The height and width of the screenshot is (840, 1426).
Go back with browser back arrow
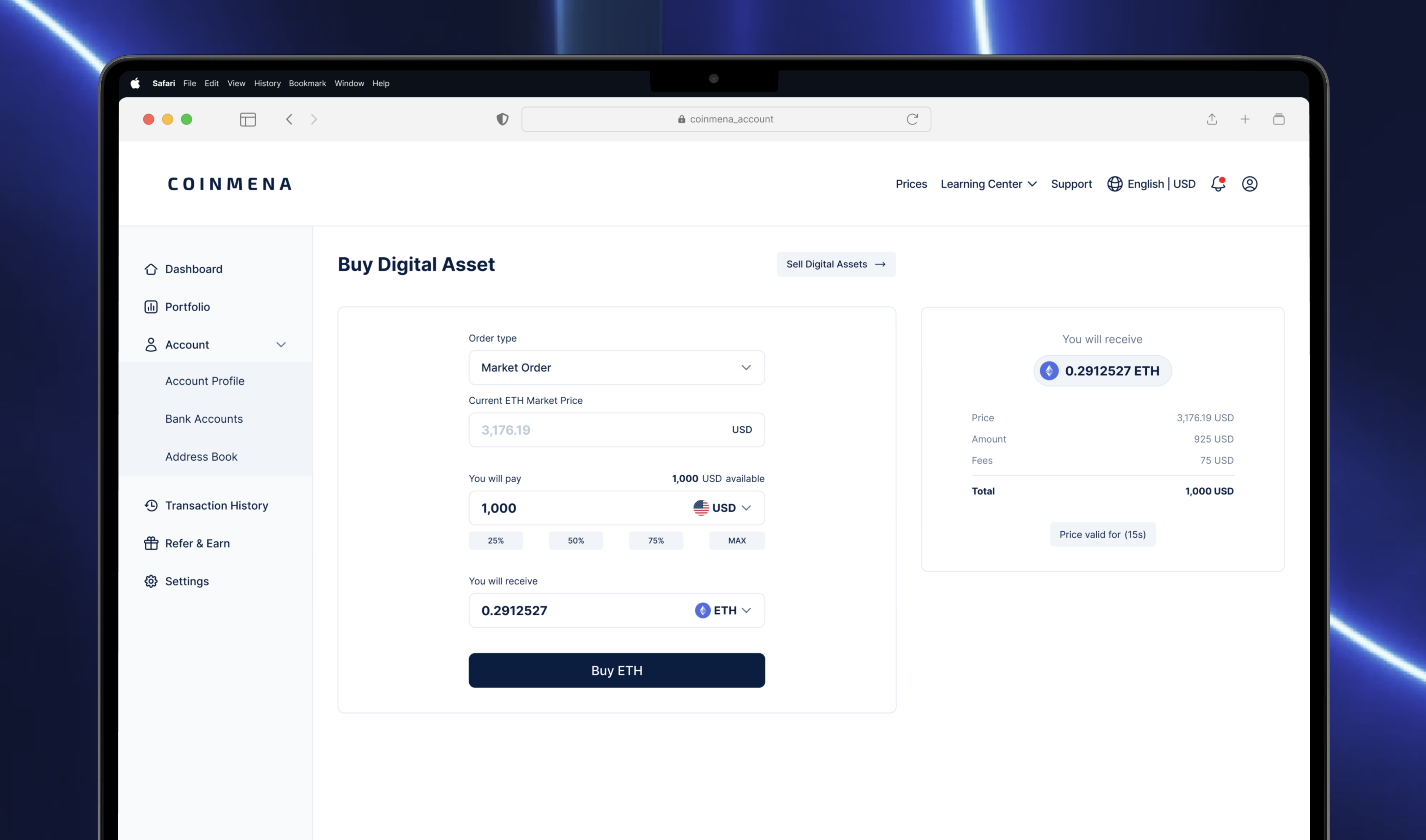(289, 119)
